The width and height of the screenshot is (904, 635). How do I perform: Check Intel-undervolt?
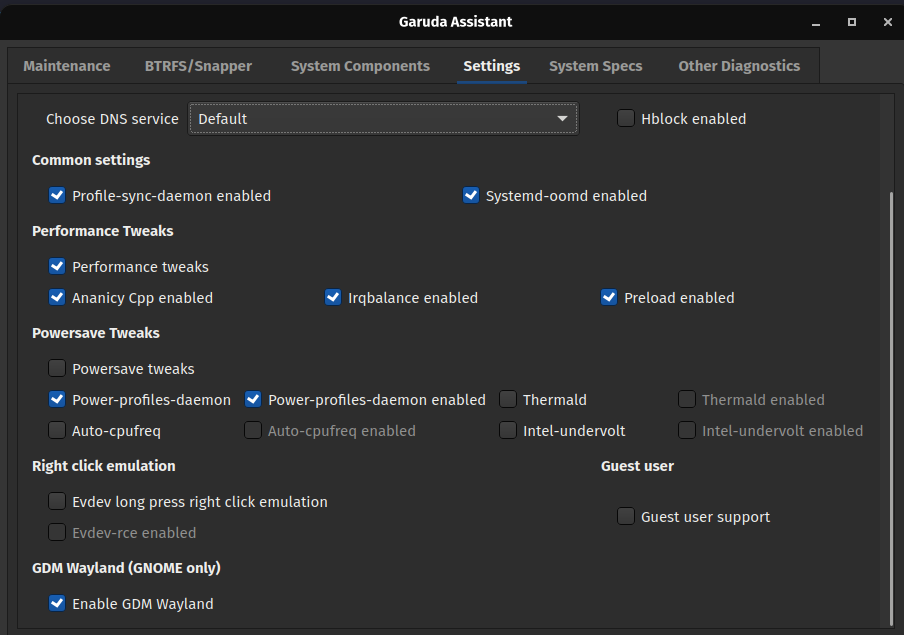508,430
